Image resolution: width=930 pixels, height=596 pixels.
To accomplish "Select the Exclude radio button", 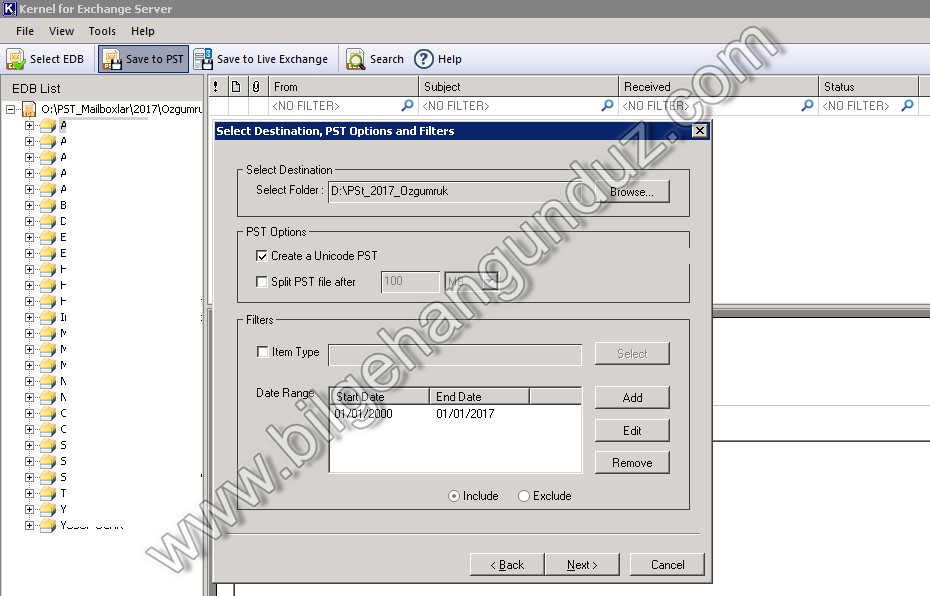I will point(523,496).
